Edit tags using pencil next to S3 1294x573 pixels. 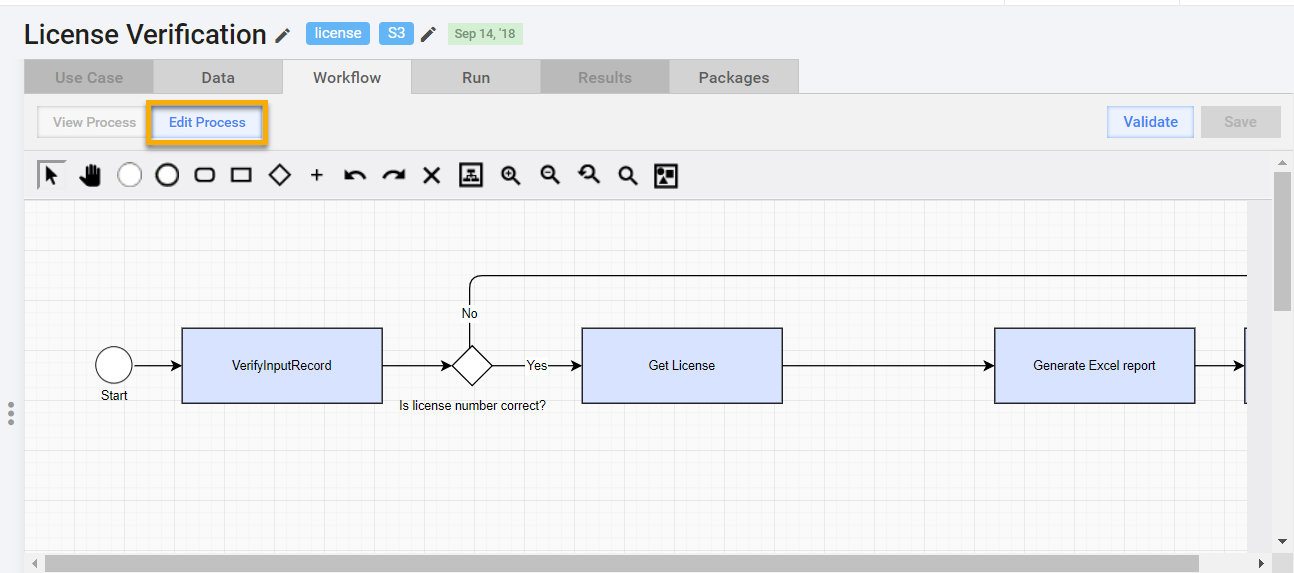428,34
